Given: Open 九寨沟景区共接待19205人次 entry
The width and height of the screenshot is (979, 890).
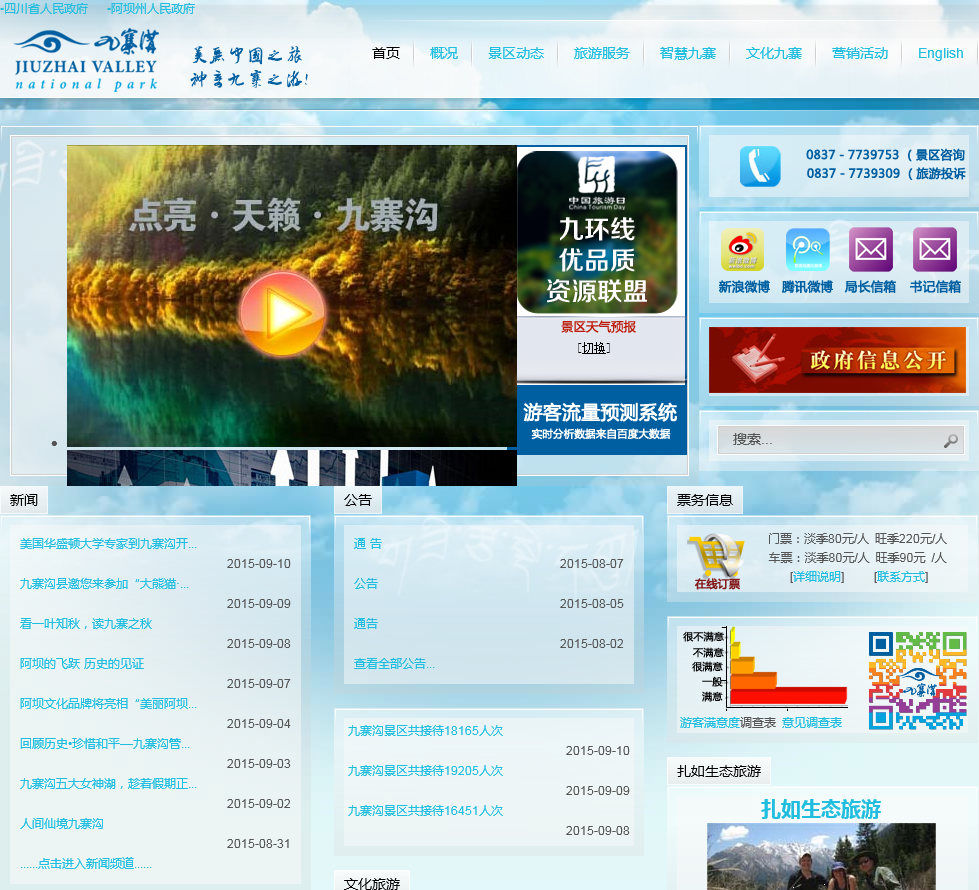Looking at the screenshot, I should 425,771.
